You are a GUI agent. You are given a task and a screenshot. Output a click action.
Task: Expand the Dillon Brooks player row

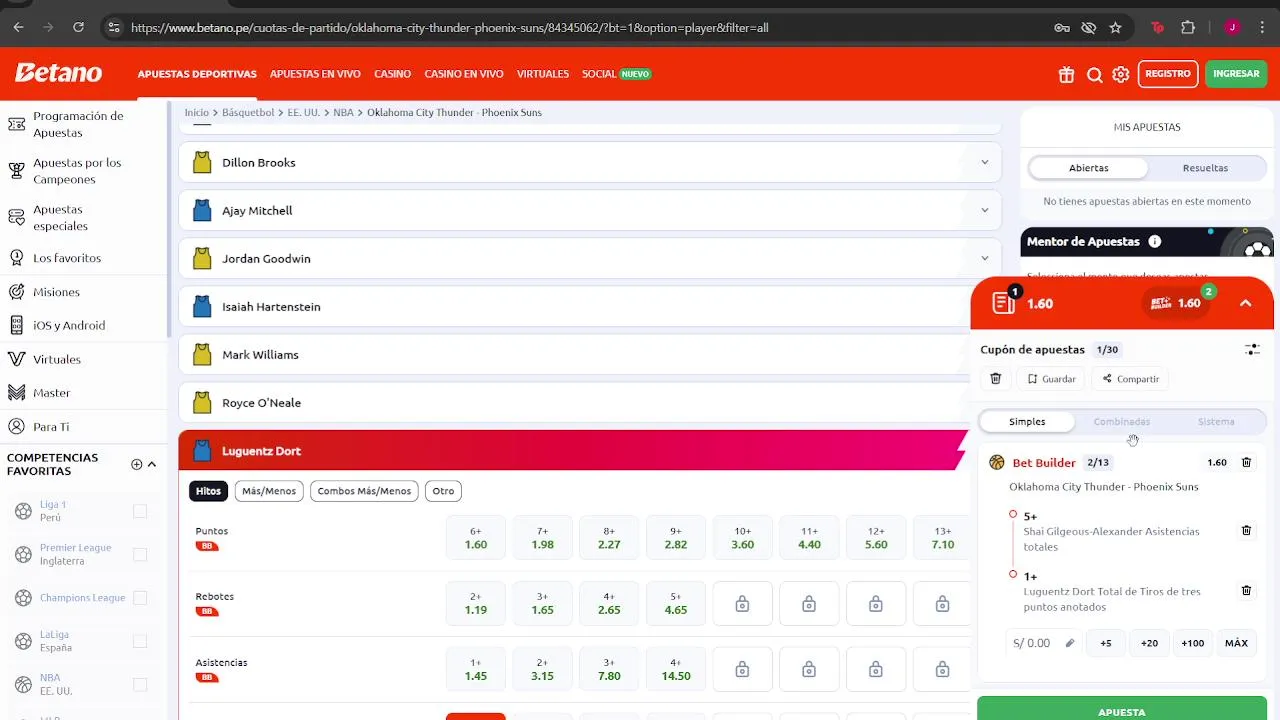tap(590, 162)
